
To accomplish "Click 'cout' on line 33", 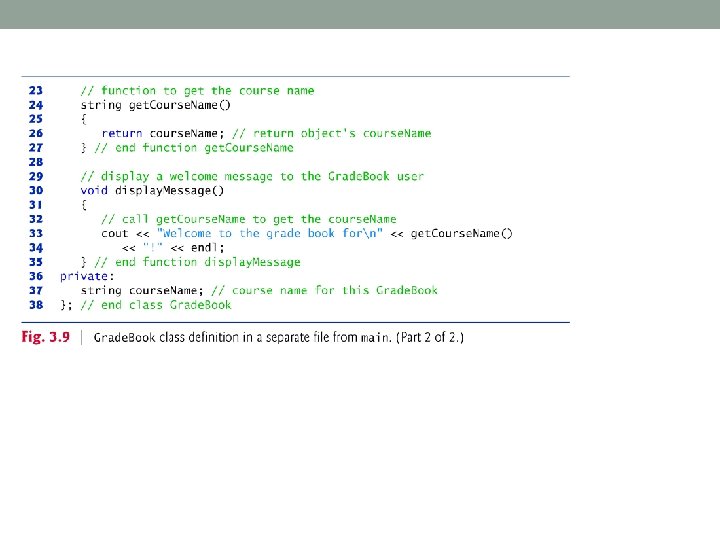I will click(x=114, y=234).
